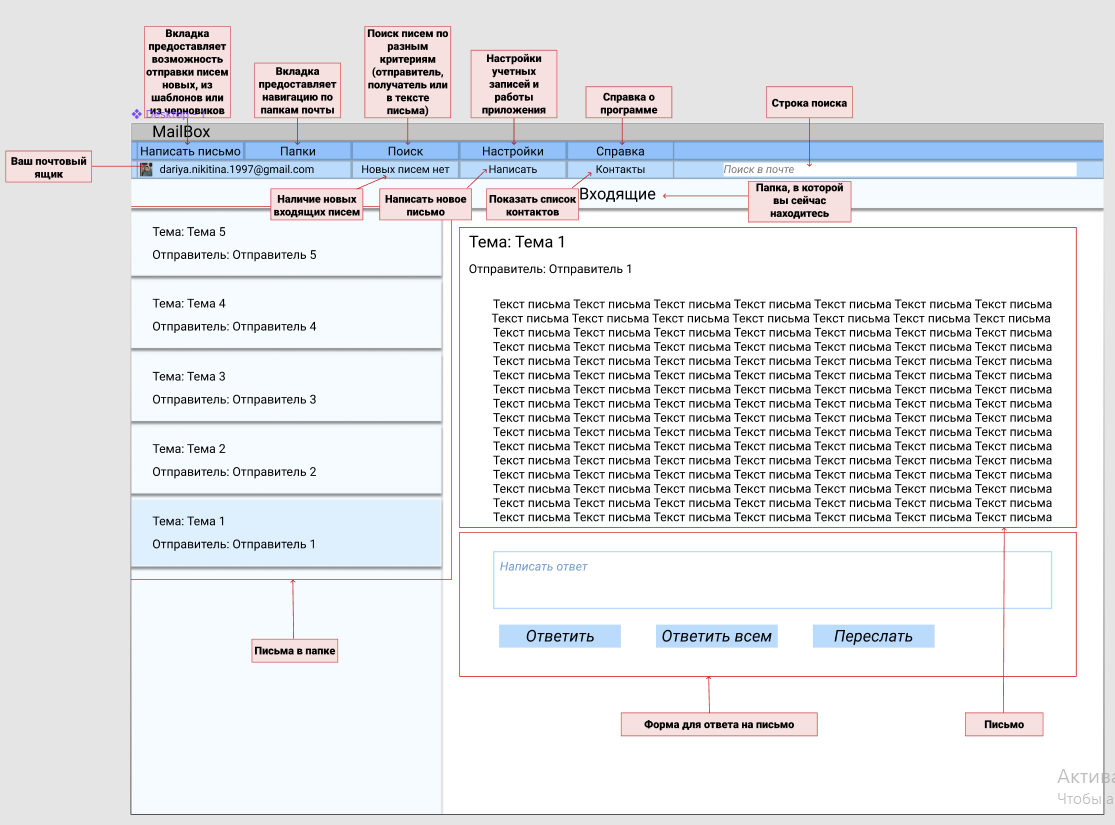Click the Новых писем нет indicator
1115x825 pixels.
pyautogui.click(x=405, y=169)
